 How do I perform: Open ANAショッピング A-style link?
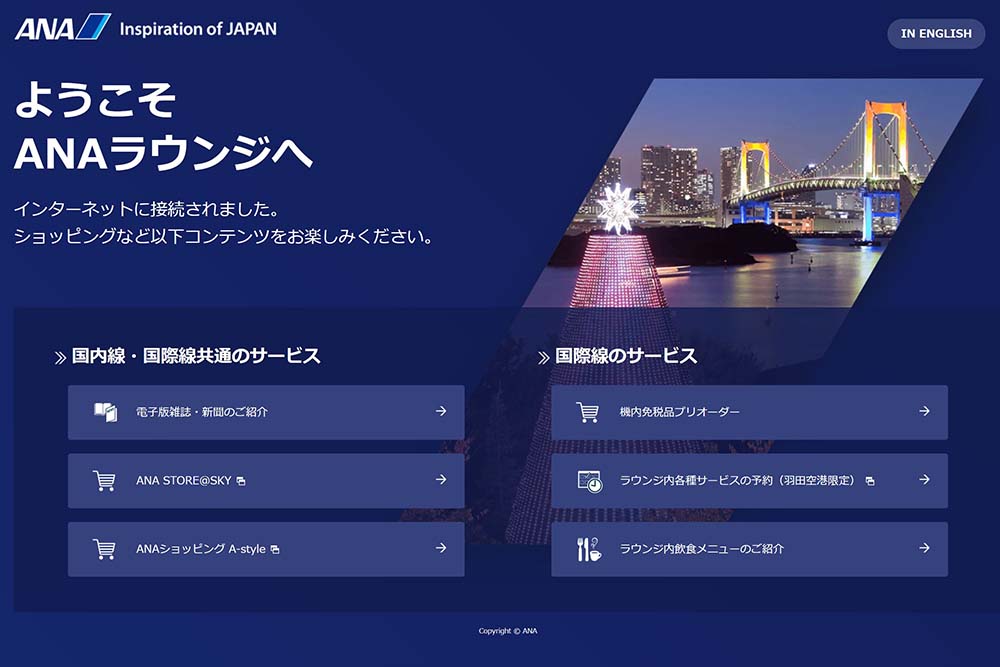(x=266, y=549)
